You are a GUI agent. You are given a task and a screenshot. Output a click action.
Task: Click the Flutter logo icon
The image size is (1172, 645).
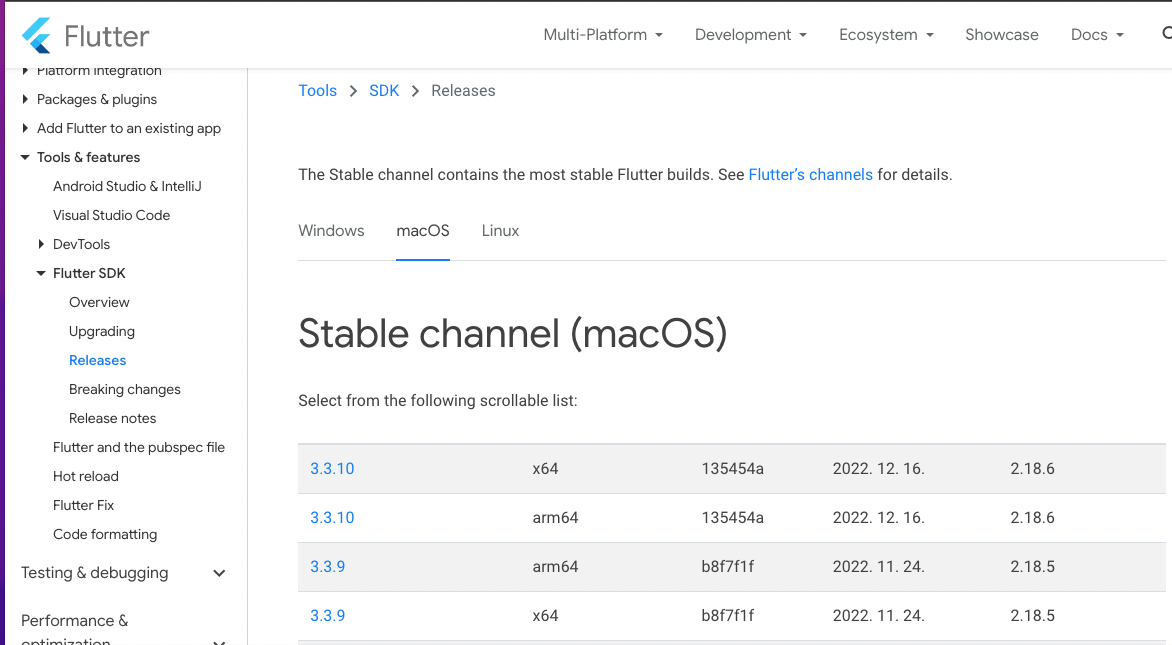tap(37, 35)
